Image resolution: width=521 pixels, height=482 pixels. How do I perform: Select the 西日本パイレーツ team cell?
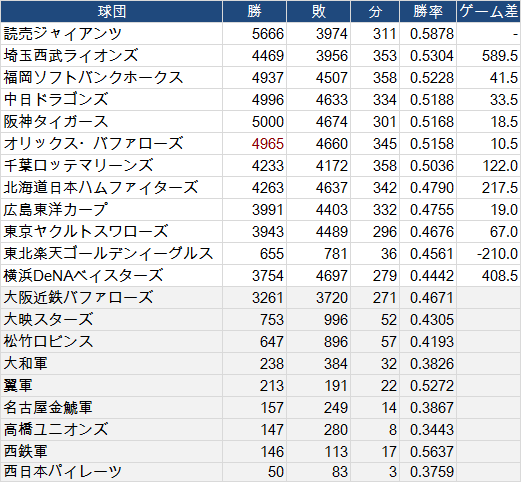tap(112, 472)
